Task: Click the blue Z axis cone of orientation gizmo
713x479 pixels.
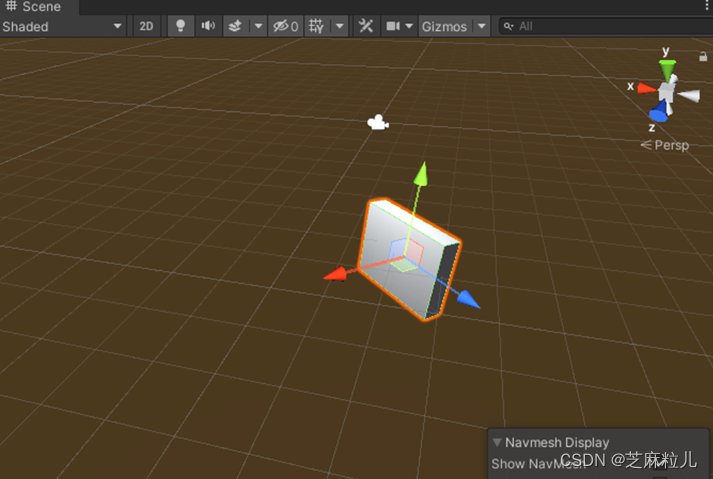Action: (659, 112)
